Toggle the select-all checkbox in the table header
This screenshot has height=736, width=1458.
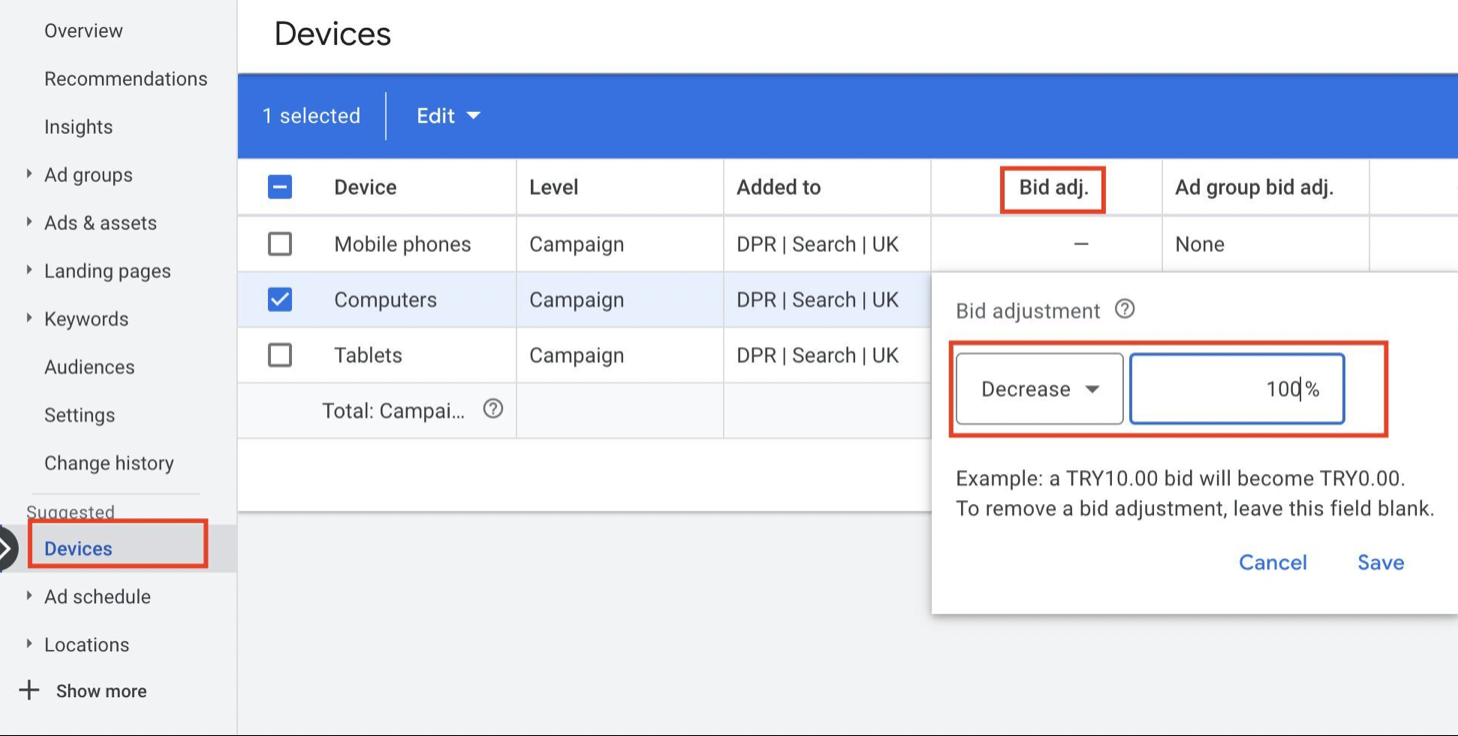[280, 187]
